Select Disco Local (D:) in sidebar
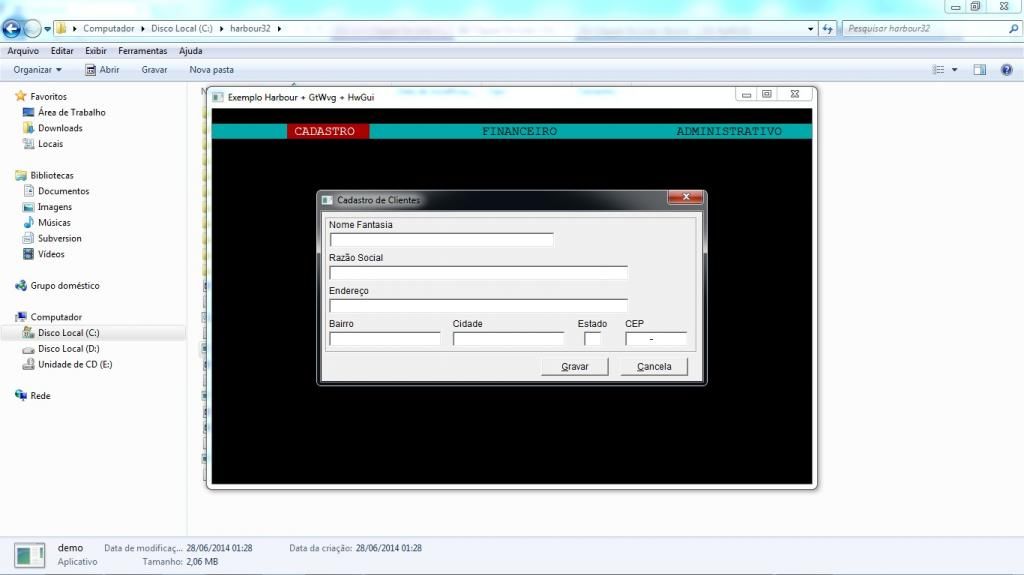Image resolution: width=1024 pixels, height=575 pixels. (x=68, y=349)
